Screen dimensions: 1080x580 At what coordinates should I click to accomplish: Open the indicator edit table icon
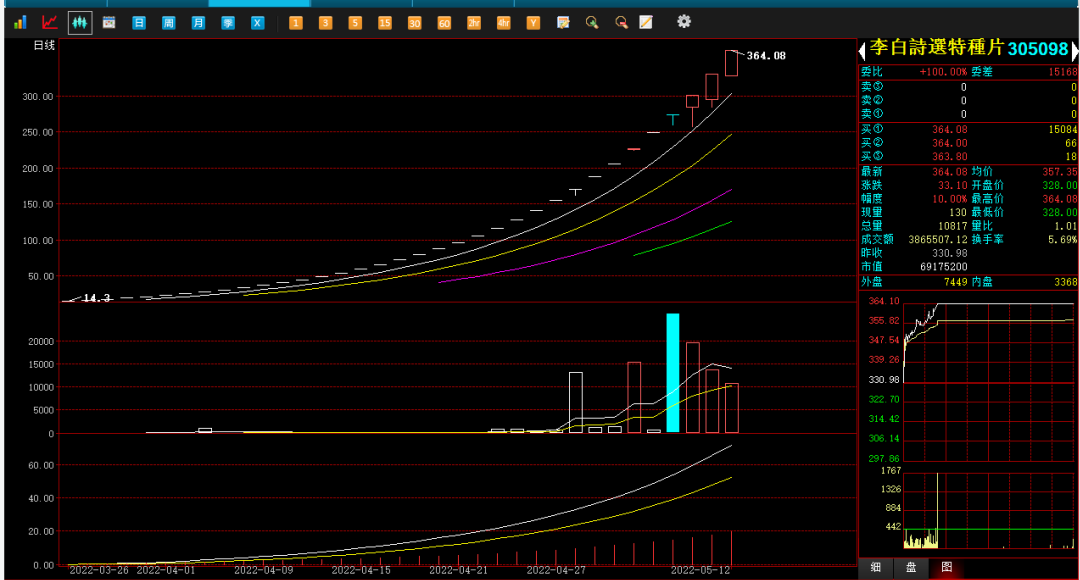click(x=563, y=23)
